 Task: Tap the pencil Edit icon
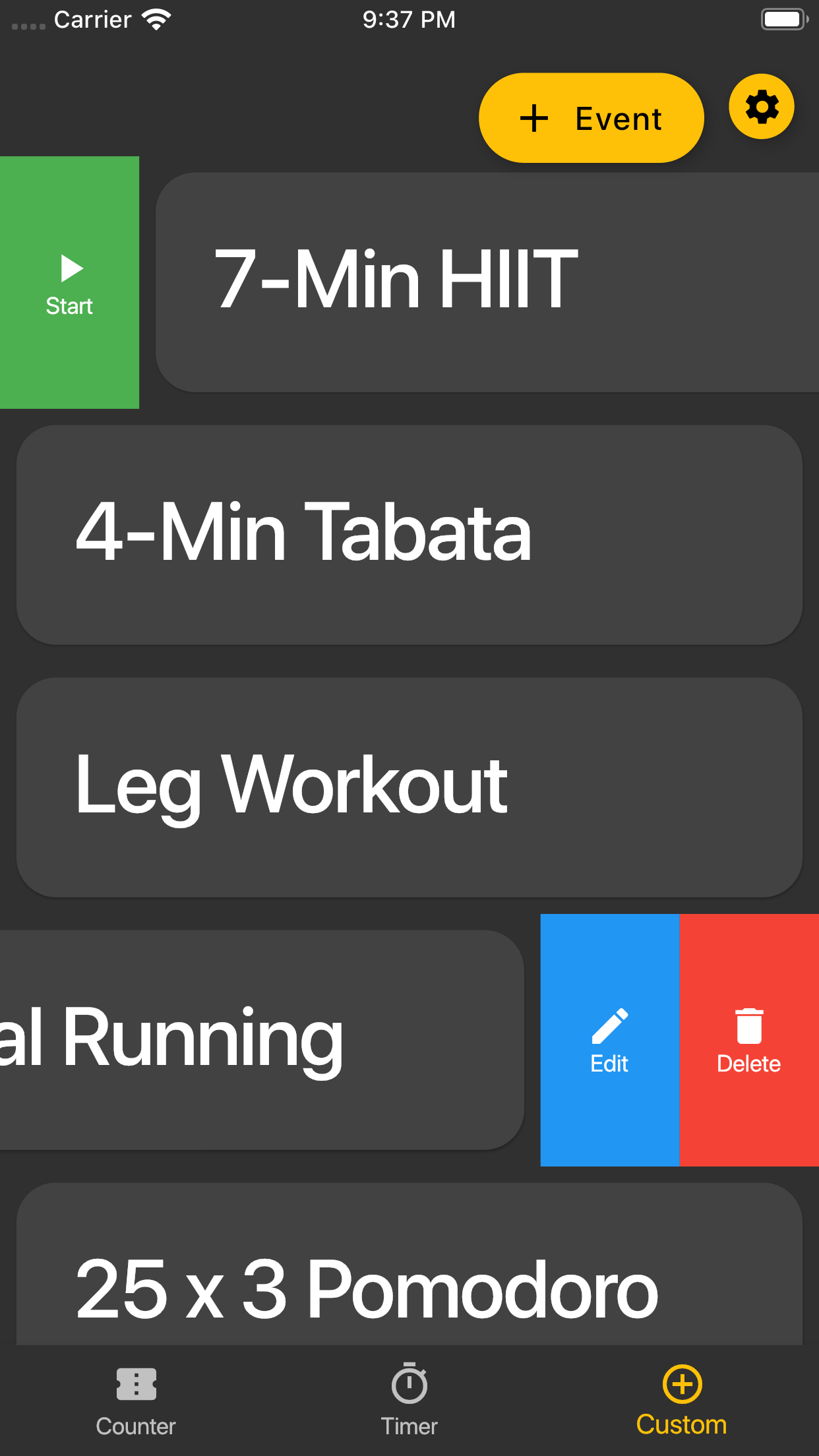click(610, 1025)
